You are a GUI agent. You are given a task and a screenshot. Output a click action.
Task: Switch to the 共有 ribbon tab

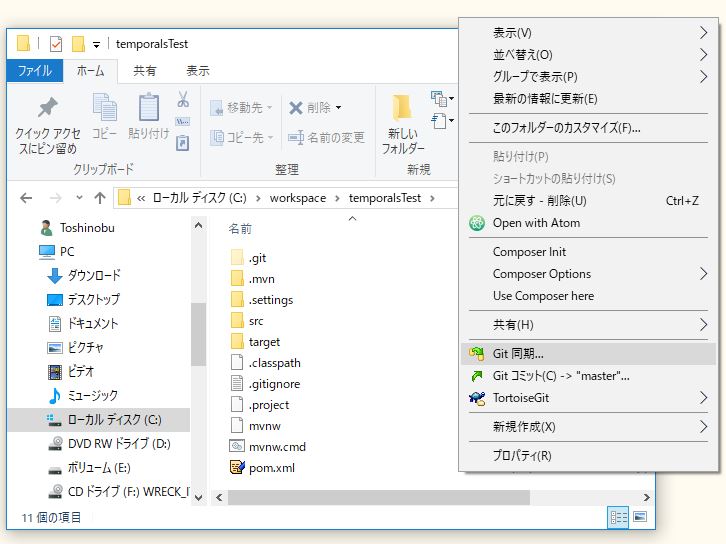144,71
